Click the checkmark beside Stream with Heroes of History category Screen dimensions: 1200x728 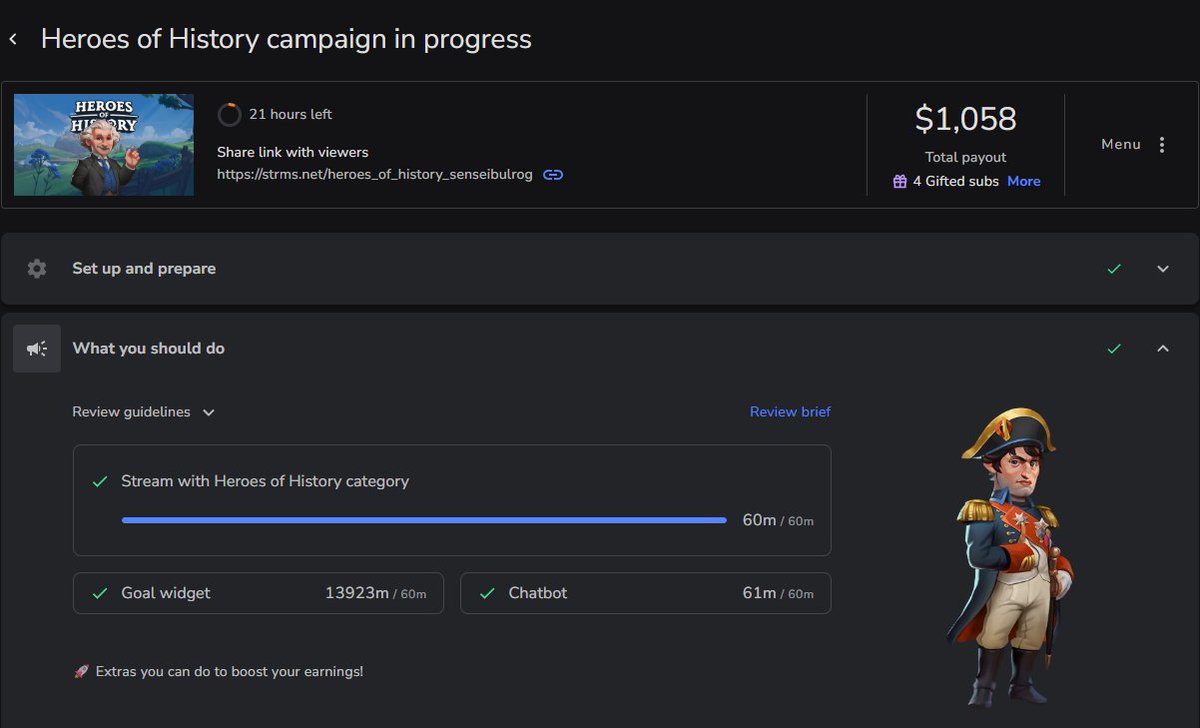pyautogui.click(x=99, y=481)
